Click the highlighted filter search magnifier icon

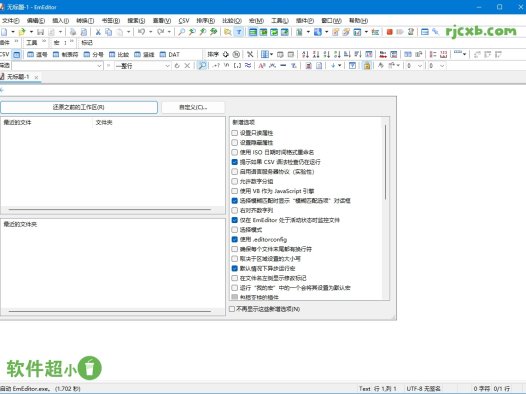(x=202, y=66)
